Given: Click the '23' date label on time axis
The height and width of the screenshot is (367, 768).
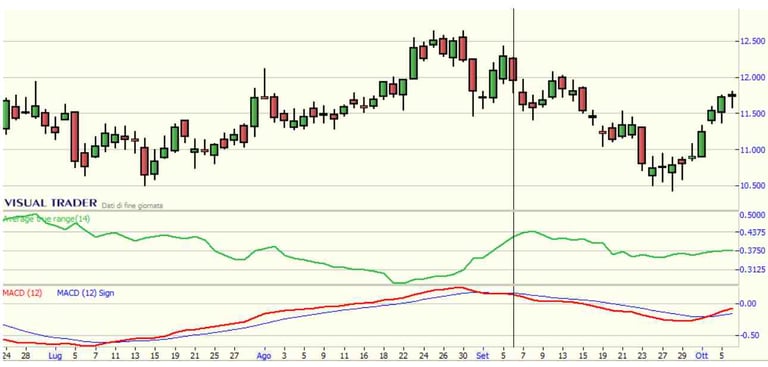Looking at the screenshot, I should pyautogui.click(x=642, y=356).
